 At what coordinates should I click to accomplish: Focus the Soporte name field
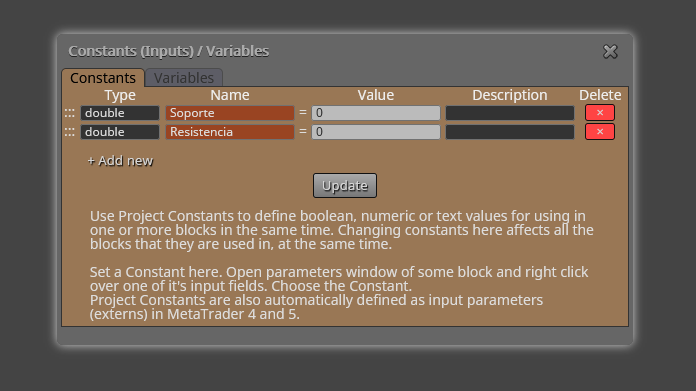(230, 113)
